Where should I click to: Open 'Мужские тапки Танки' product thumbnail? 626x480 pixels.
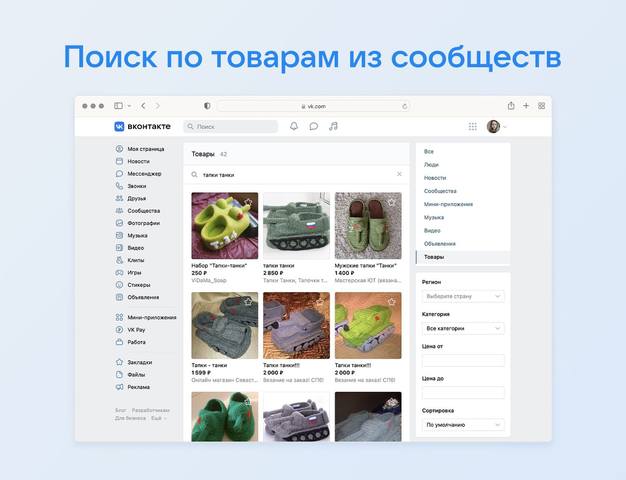pyautogui.click(x=368, y=226)
